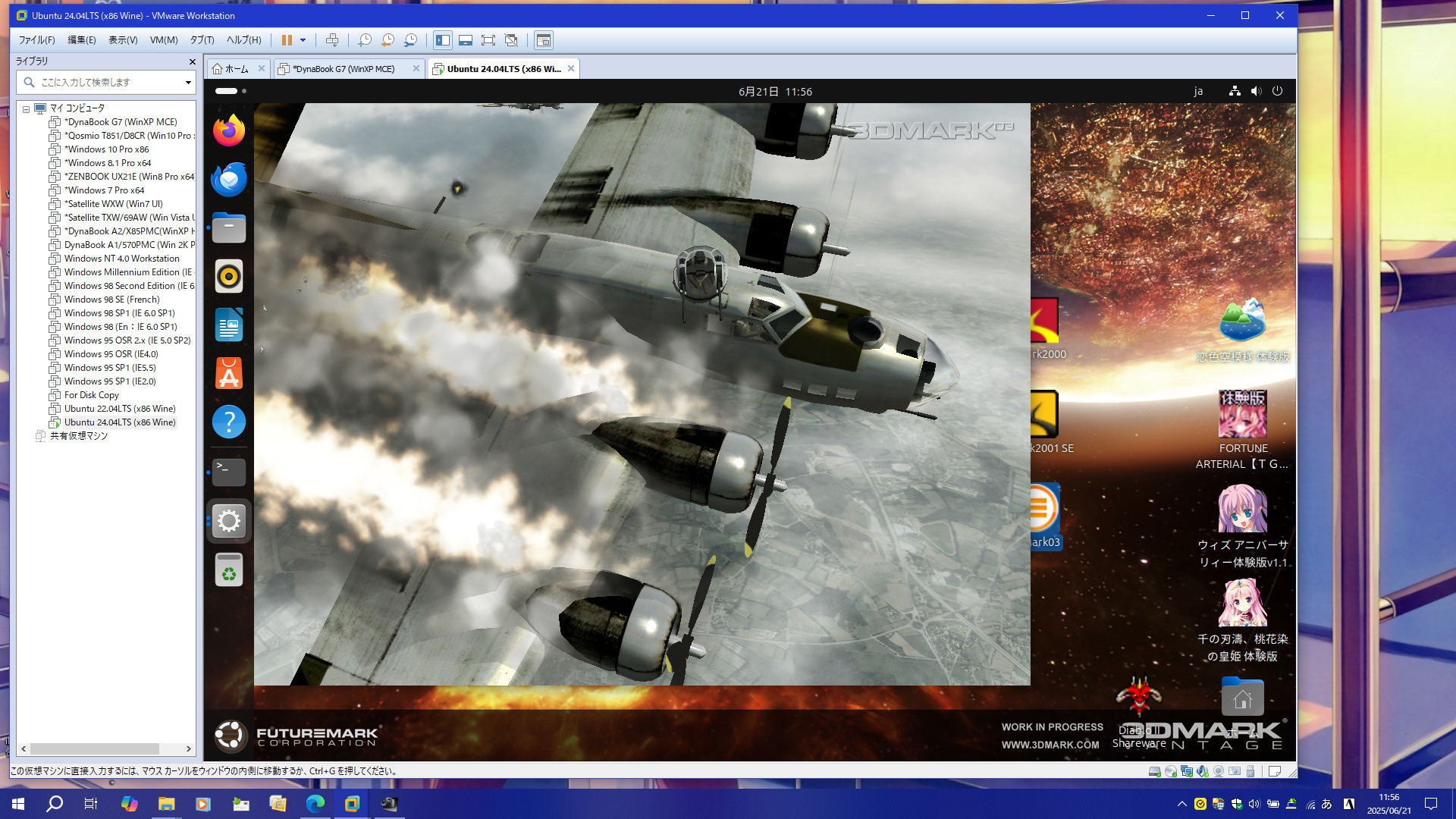This screenshot has width=1456, height=819.
Task: Open the Help icon in Ubuntu dock
Action: (229, 422)
